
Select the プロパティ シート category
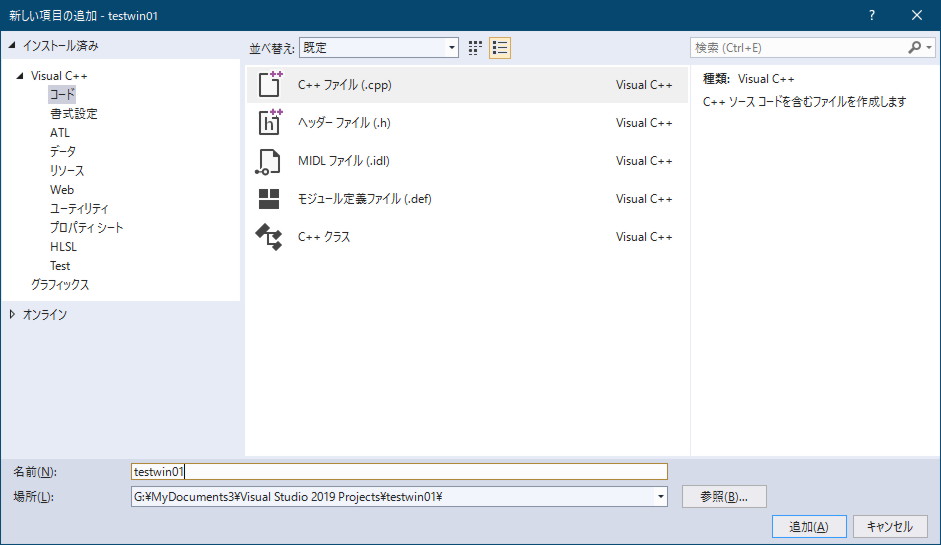(x=86, y=227)
